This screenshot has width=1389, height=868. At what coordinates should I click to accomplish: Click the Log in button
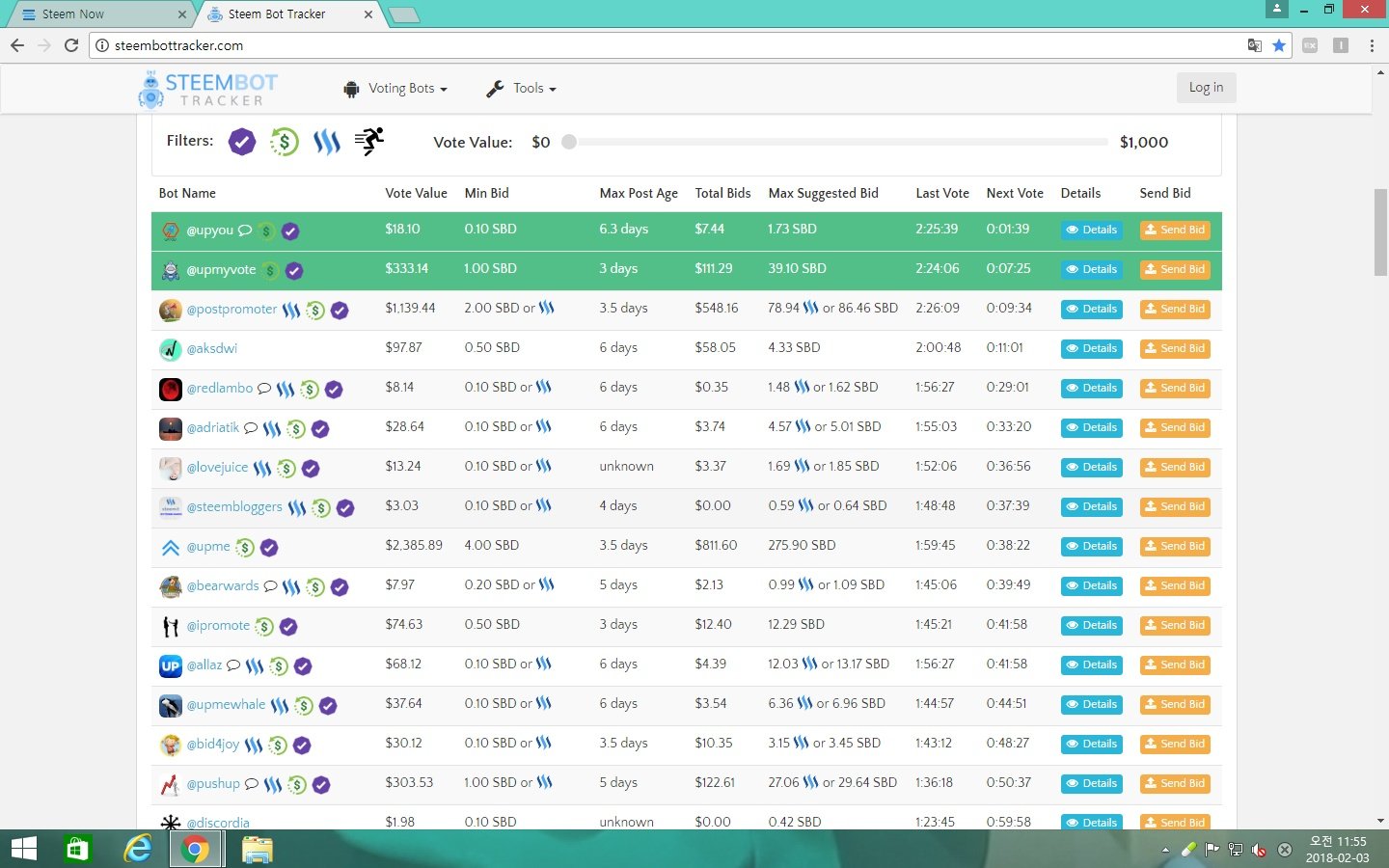click(x=1205, y=88)
